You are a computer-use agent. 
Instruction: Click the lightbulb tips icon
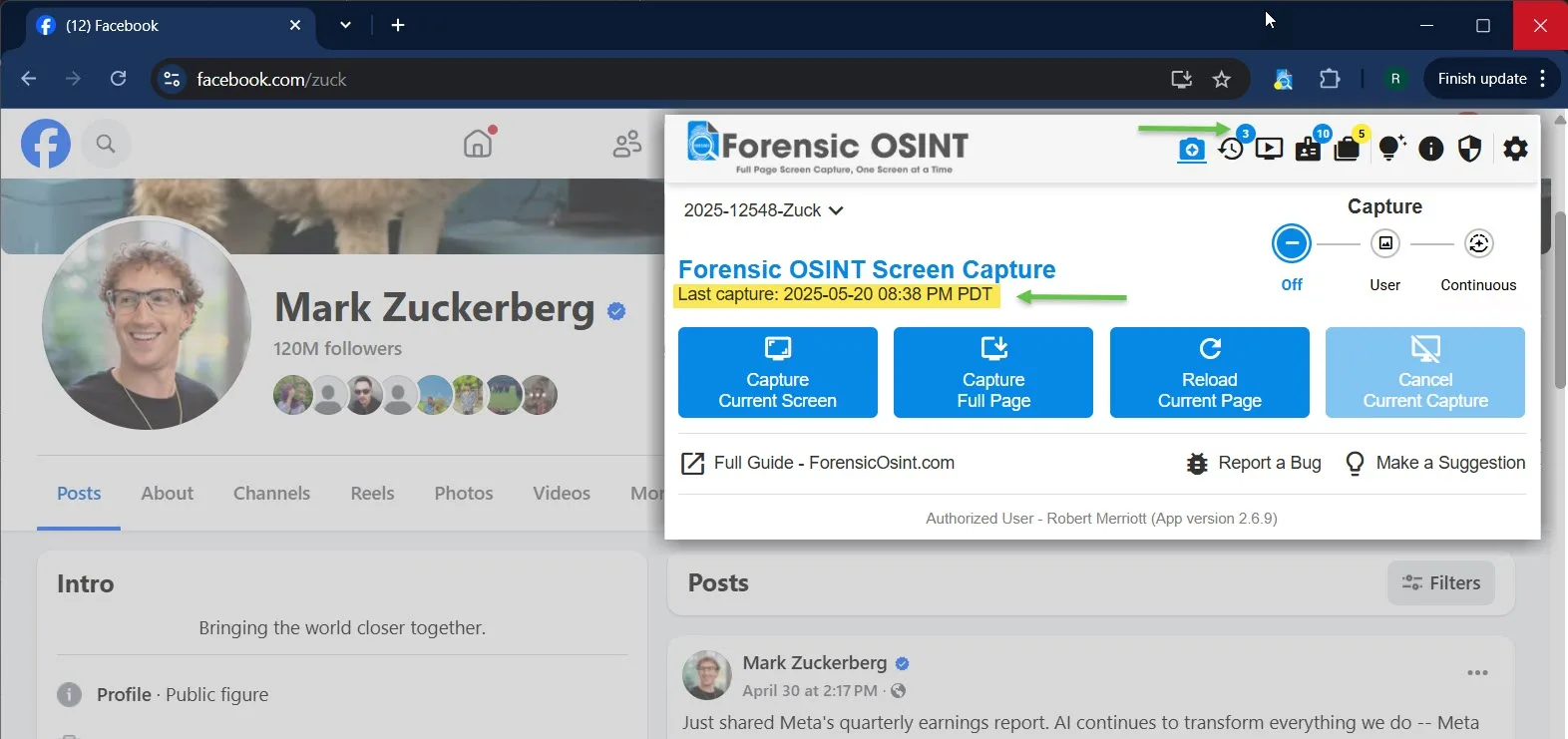1390,149
